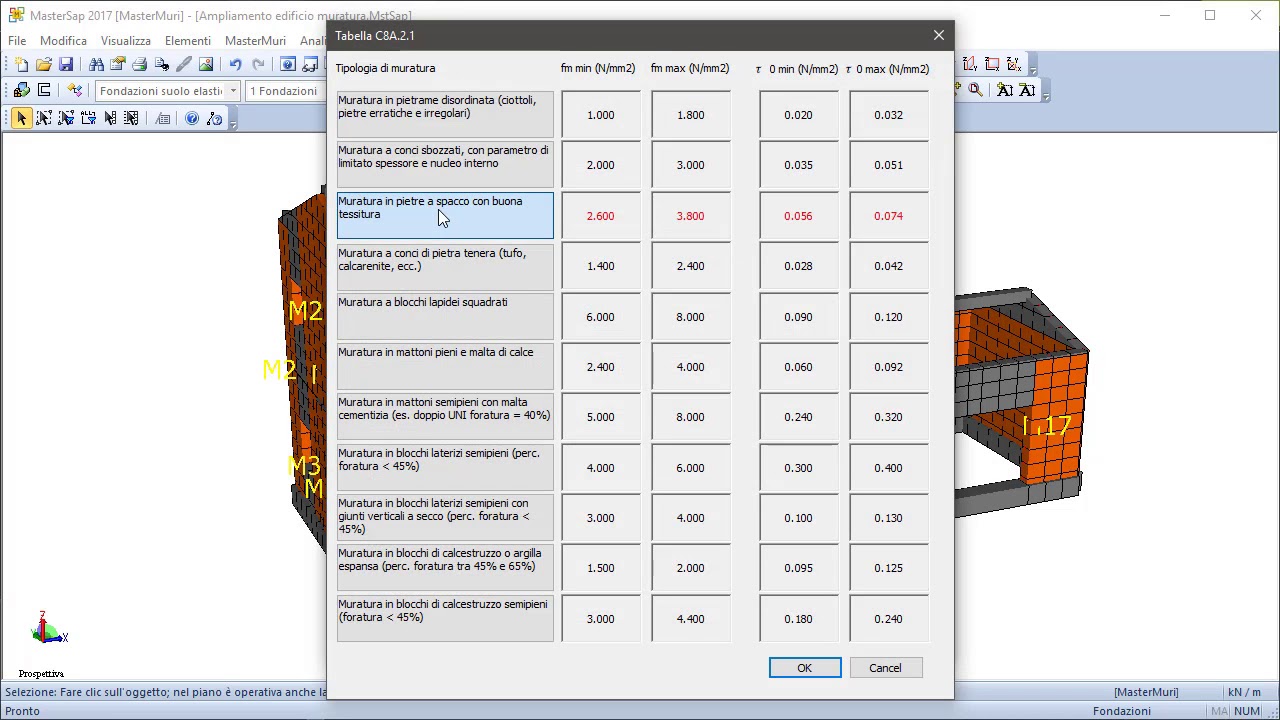This screenshot has width=1280, height=720.
Task: Click the pointer with hatched box icon
Action: pos(131,118)
